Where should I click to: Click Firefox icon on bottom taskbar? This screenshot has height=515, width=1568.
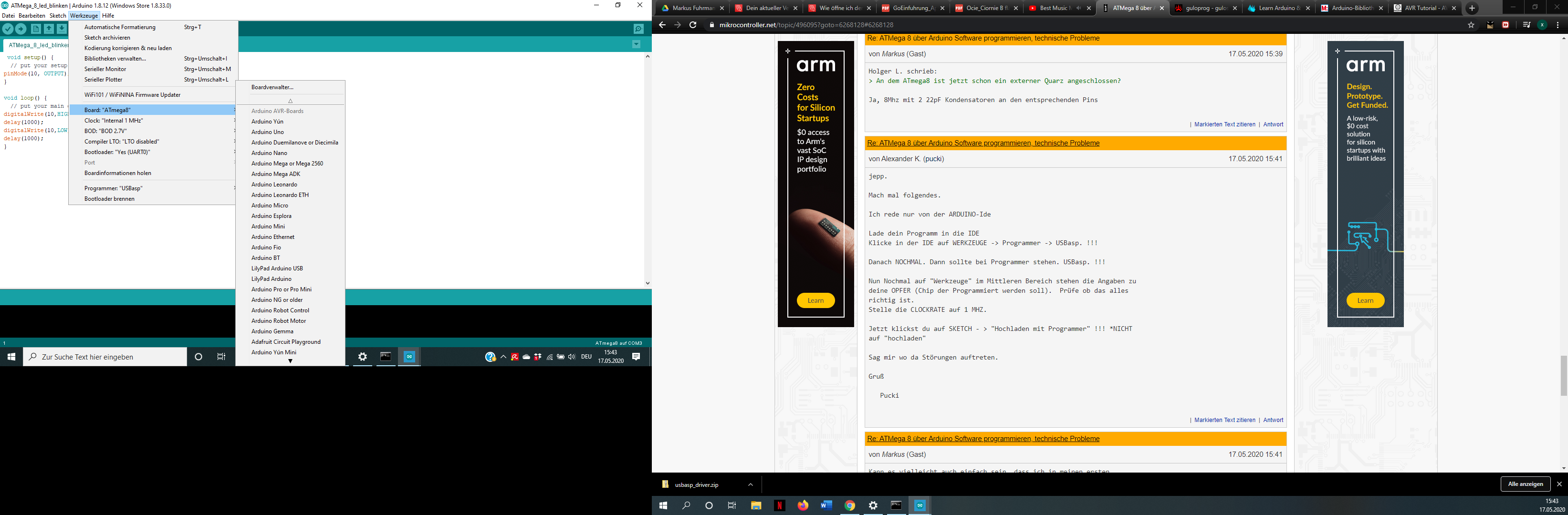803,505
